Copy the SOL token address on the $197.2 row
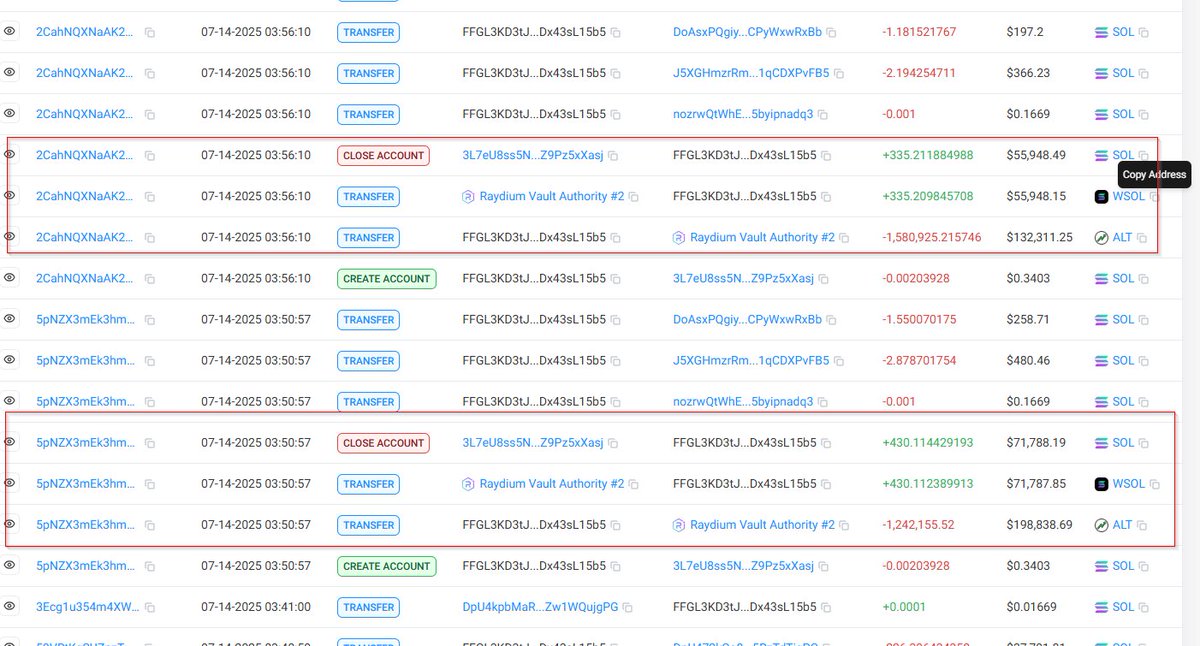The width and height of the screenshot is (1200, 646). coord(1144,33)
